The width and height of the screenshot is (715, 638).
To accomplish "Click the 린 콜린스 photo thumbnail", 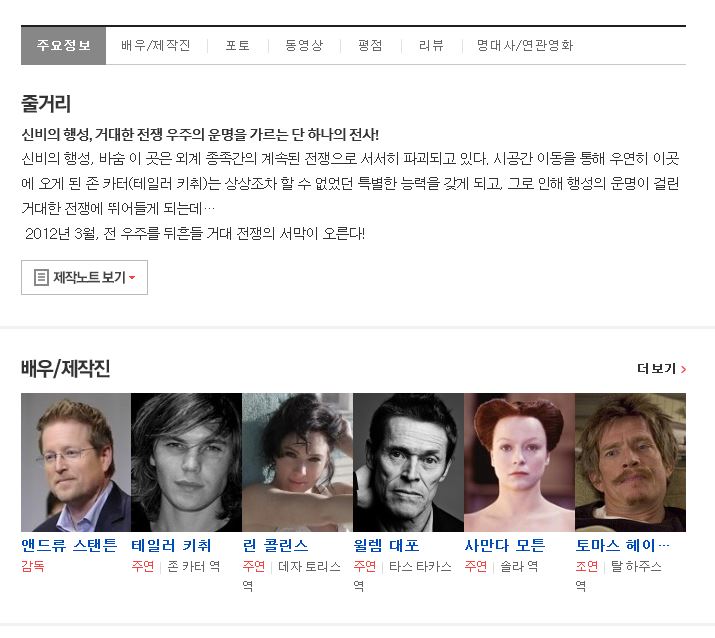I will click(297, 462).
